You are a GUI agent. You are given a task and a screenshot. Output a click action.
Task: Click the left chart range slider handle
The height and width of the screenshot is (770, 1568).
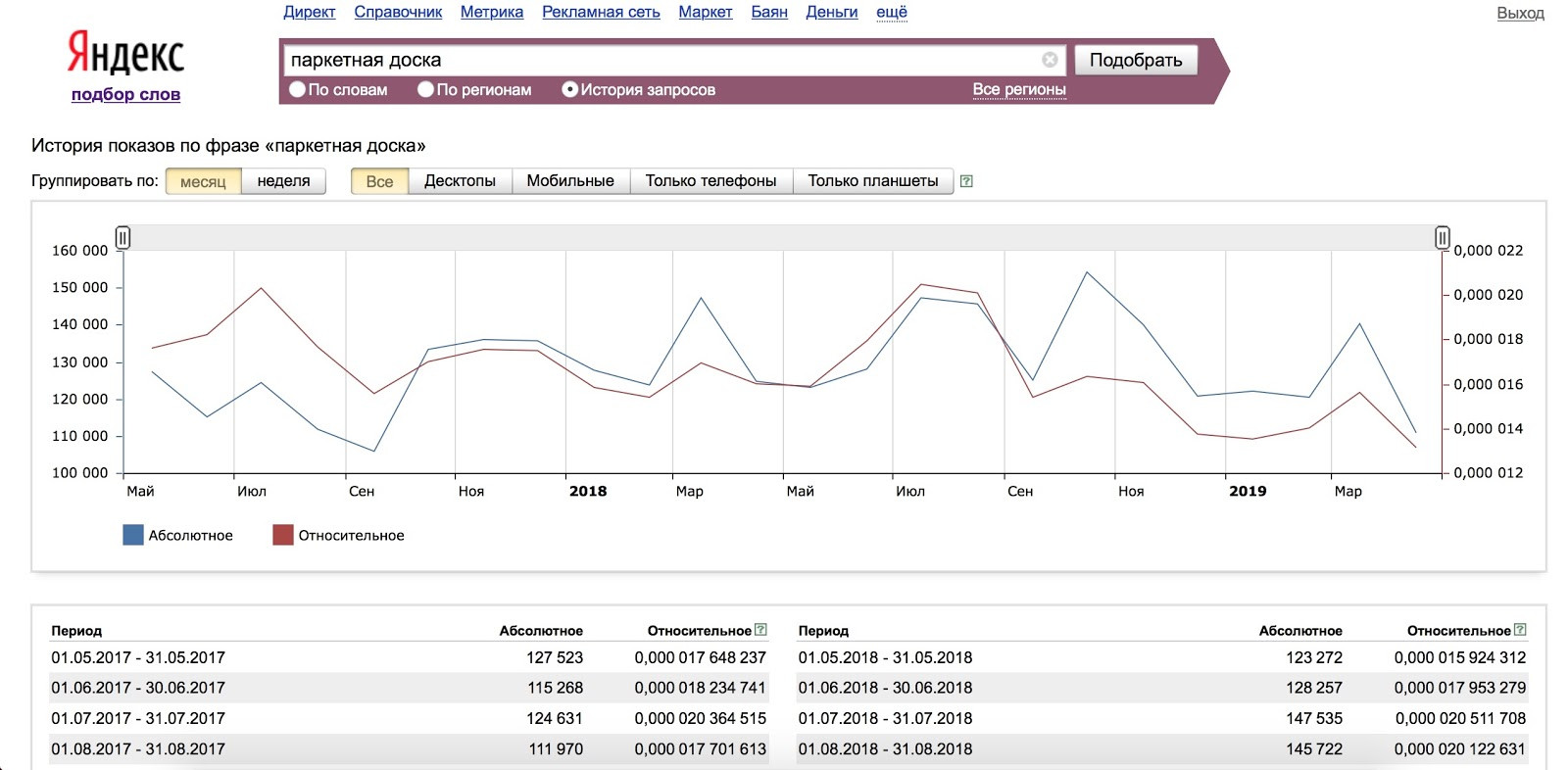point(122,237)
